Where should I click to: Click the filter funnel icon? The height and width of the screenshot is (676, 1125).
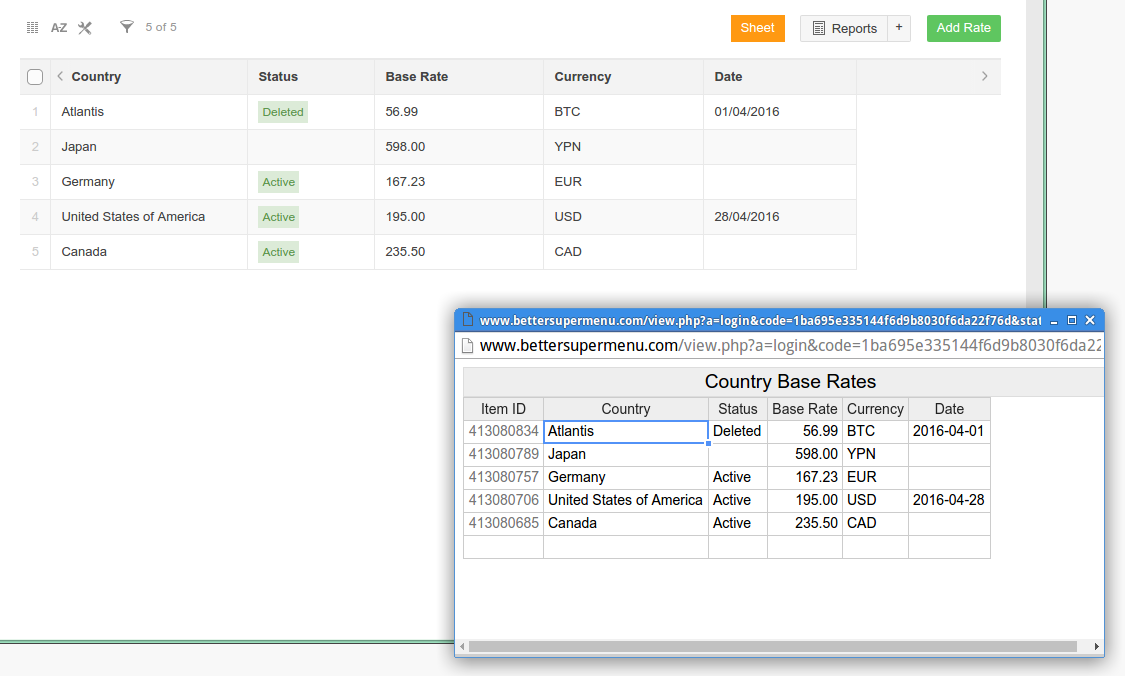(126, 27)
